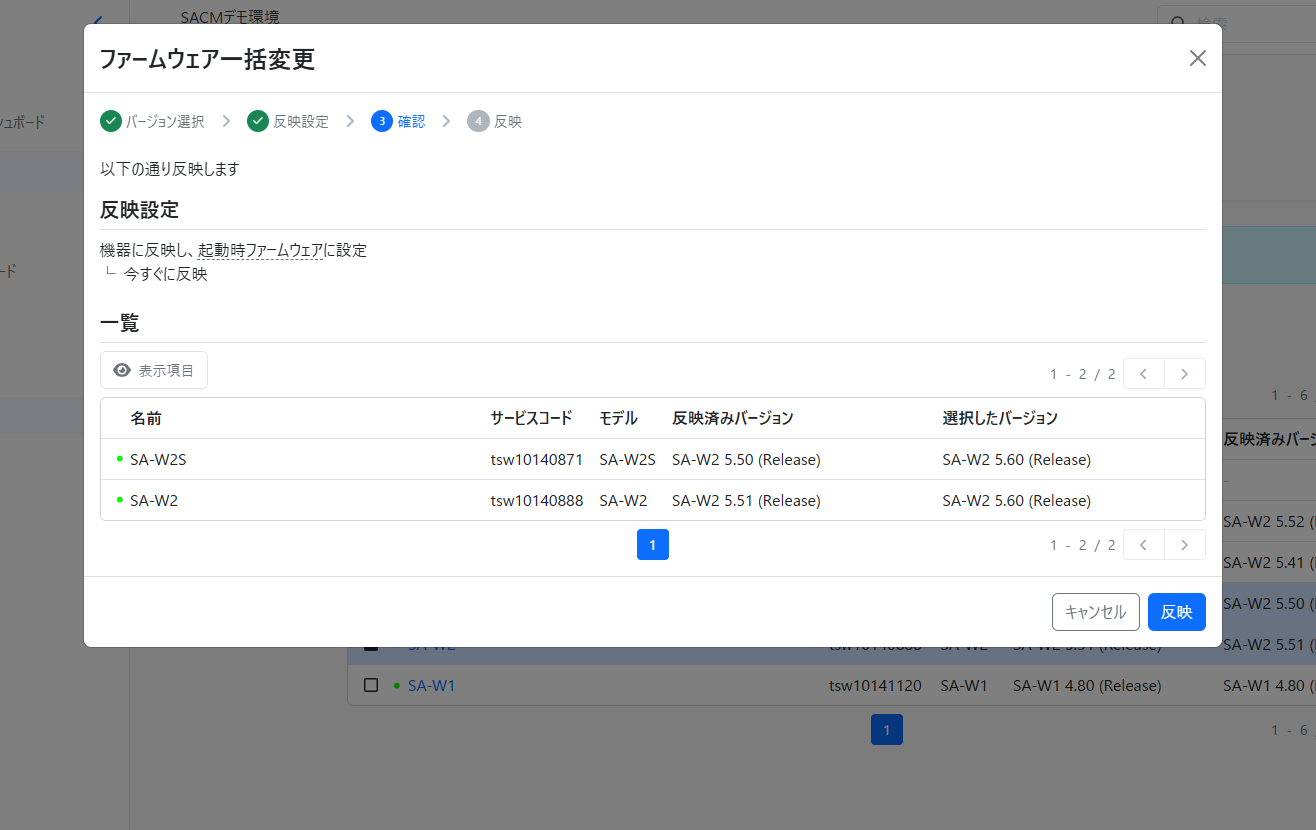1316x830 pixels.
Task: Go to next page in lower pagination
Action: coord(1185,545)
